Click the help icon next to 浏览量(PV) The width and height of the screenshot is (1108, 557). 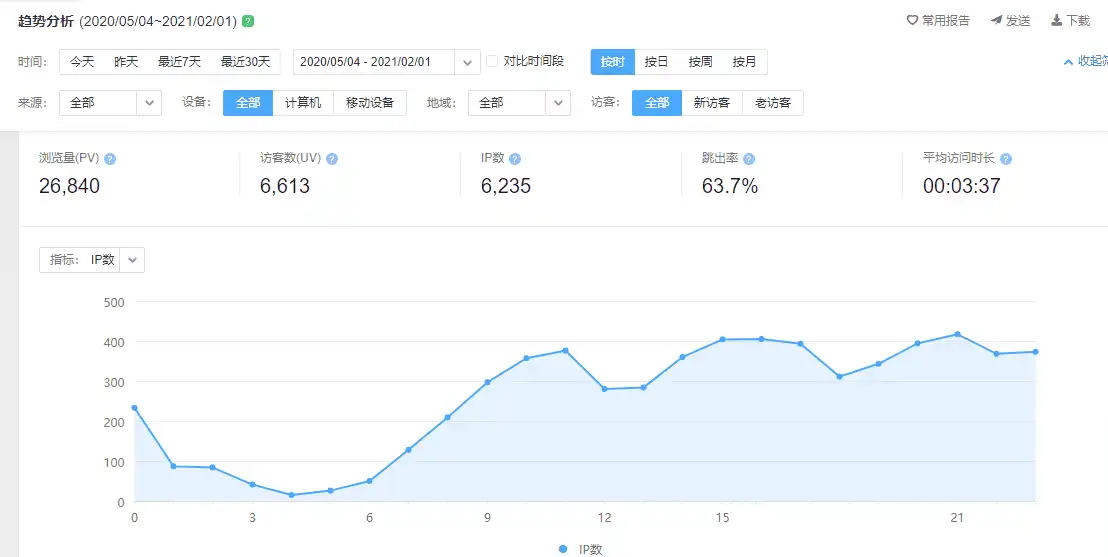click(x=110, y=159)
